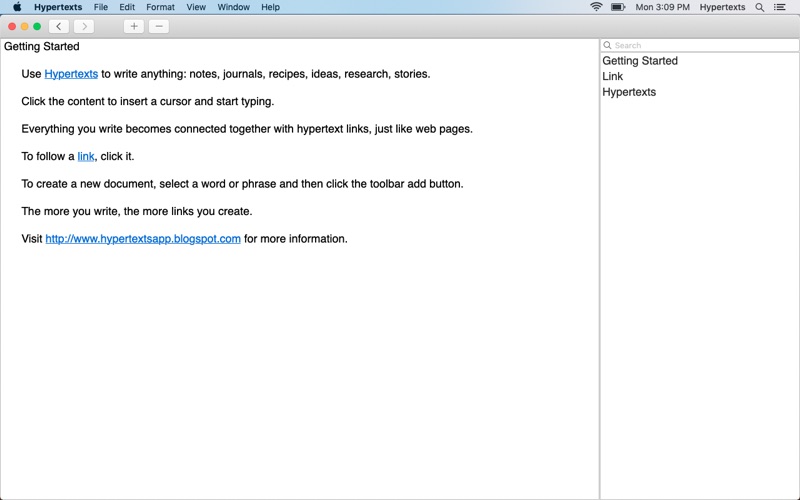Open the Format menu
Viewport: 800px width, 500px height.
point(160,7)
